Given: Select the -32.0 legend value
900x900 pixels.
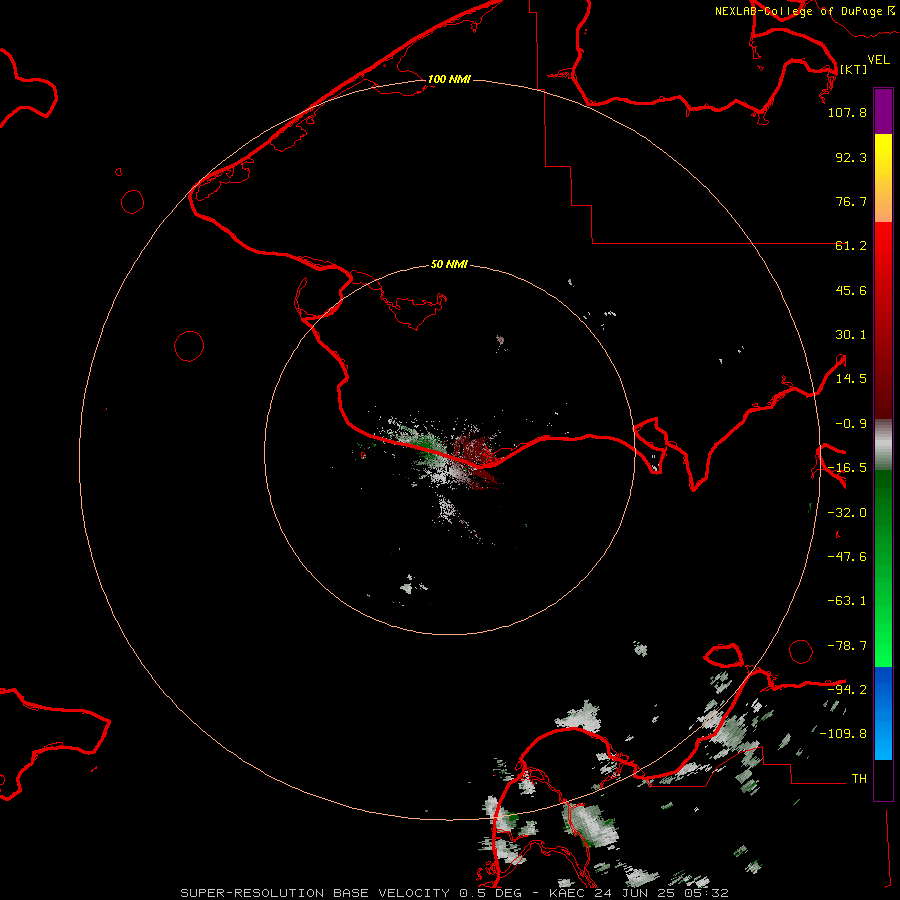Looking at the screenshot, I should 847,513.
